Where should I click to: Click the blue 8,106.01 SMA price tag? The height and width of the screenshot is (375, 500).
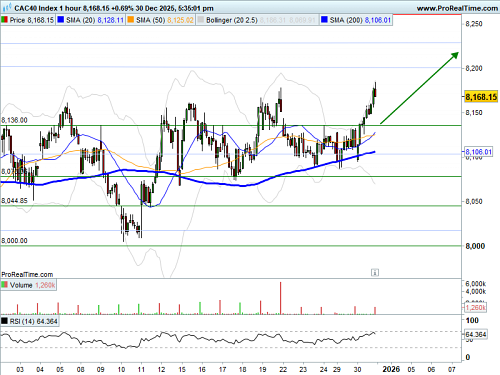[x=478, y=152]
